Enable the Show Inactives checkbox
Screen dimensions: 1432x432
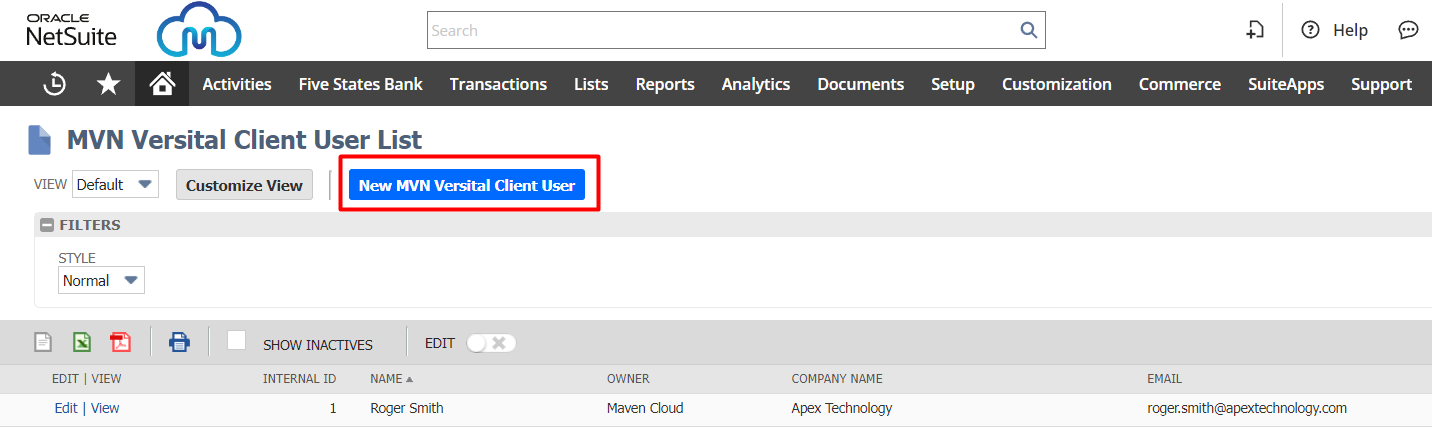pyautogui.click(x=236, y=341)
